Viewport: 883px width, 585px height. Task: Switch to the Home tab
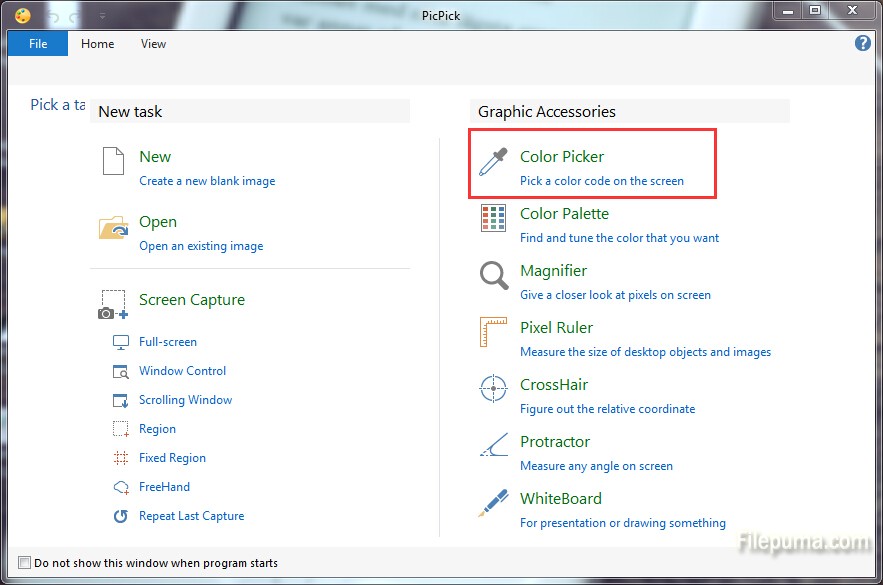coord(98,44)
